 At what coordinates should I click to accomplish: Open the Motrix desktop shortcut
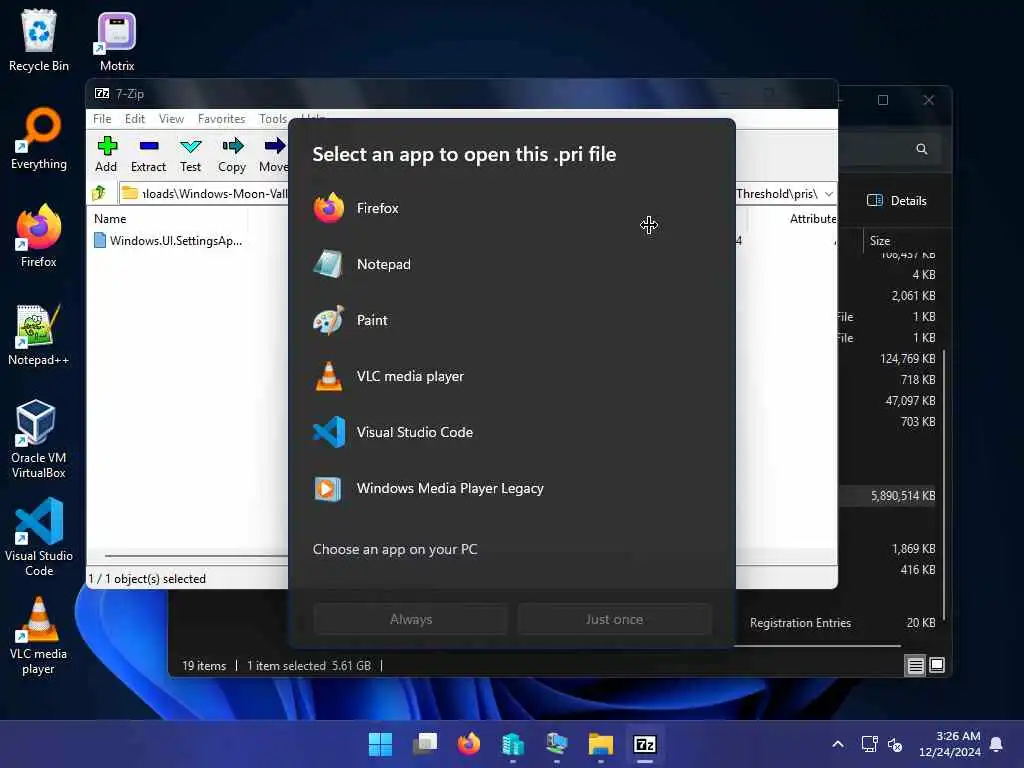coord(117,40)
